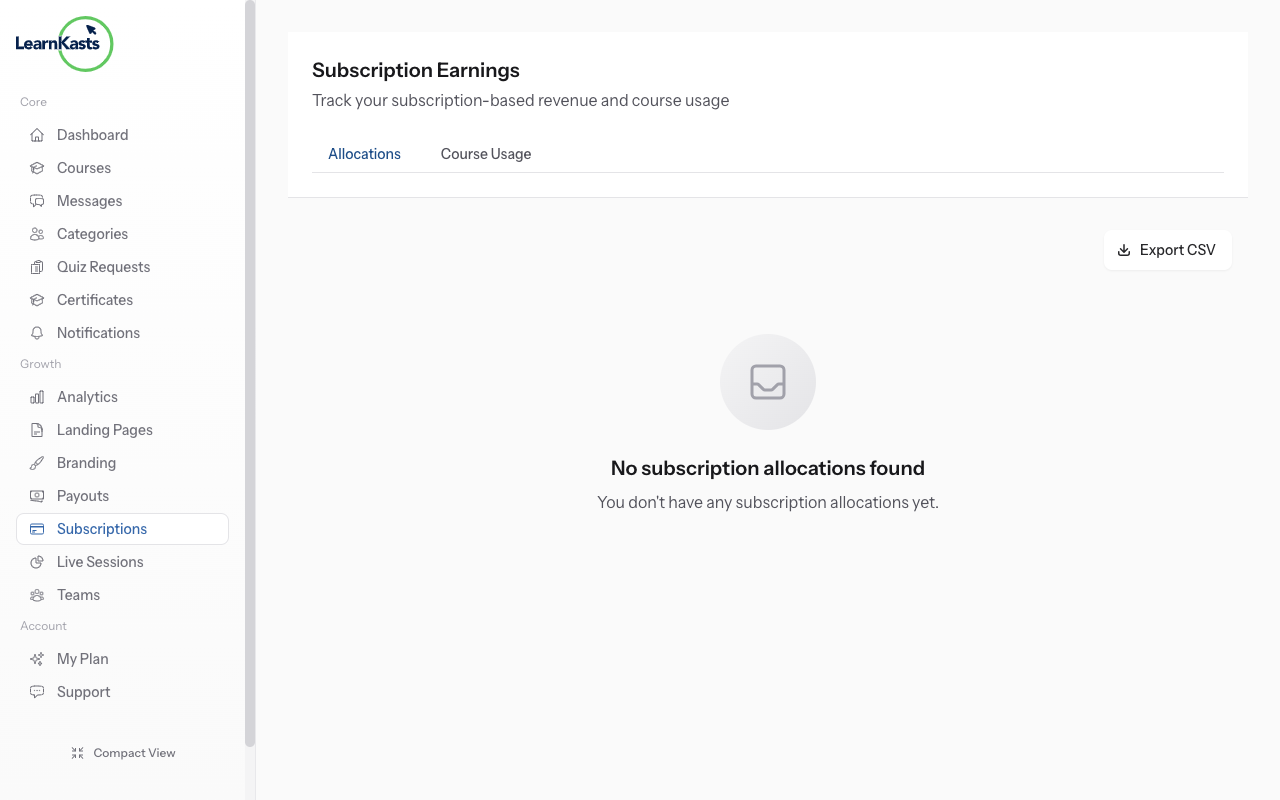Enable Compact View mode
Viewport: 1280px width, 800px height.
click(x=123, y=752)
